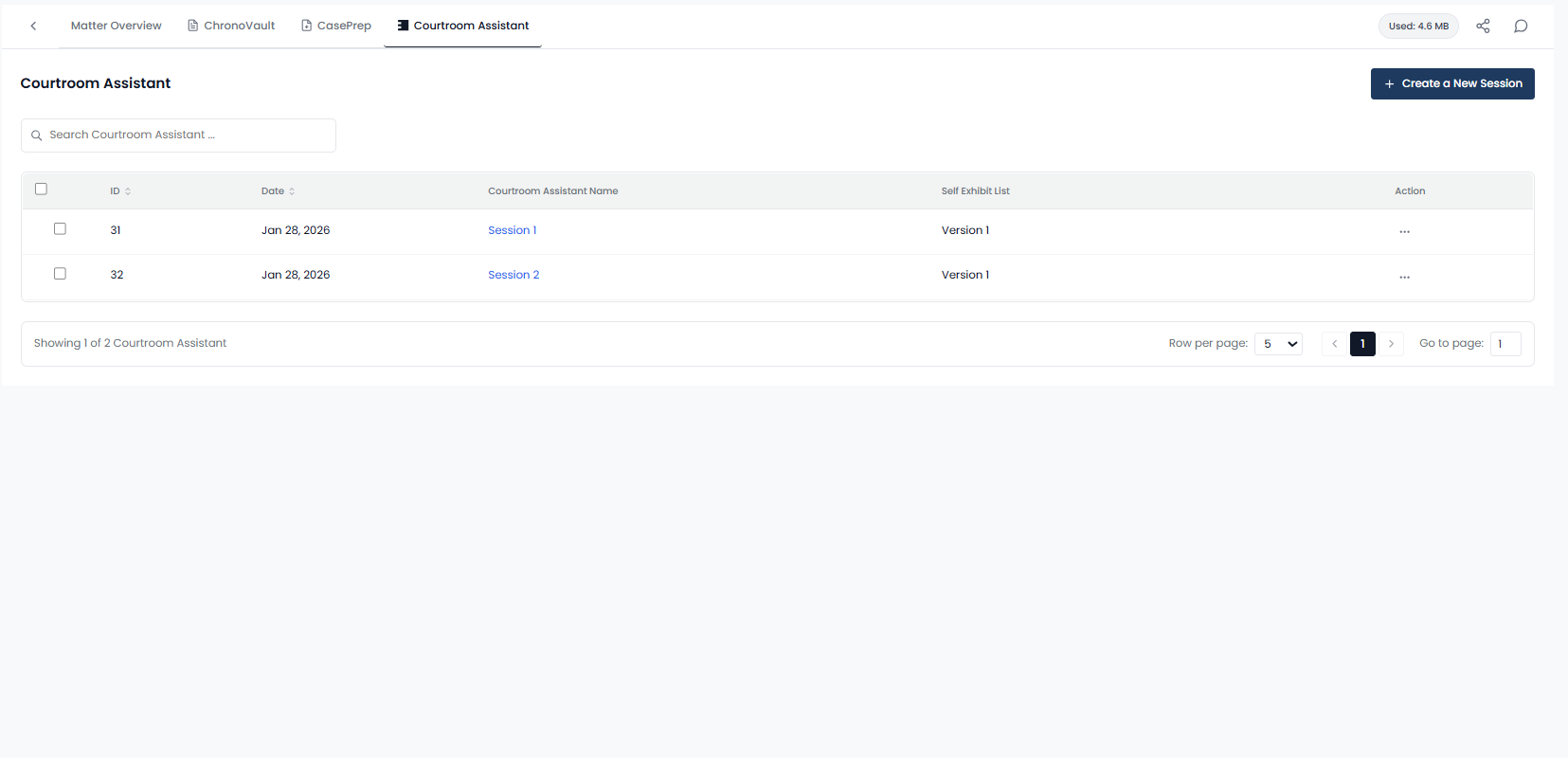Toggle the select-all header checkbox
Image resolution: width=1568 pixels, height=758 pixels.
coord(41,189)
